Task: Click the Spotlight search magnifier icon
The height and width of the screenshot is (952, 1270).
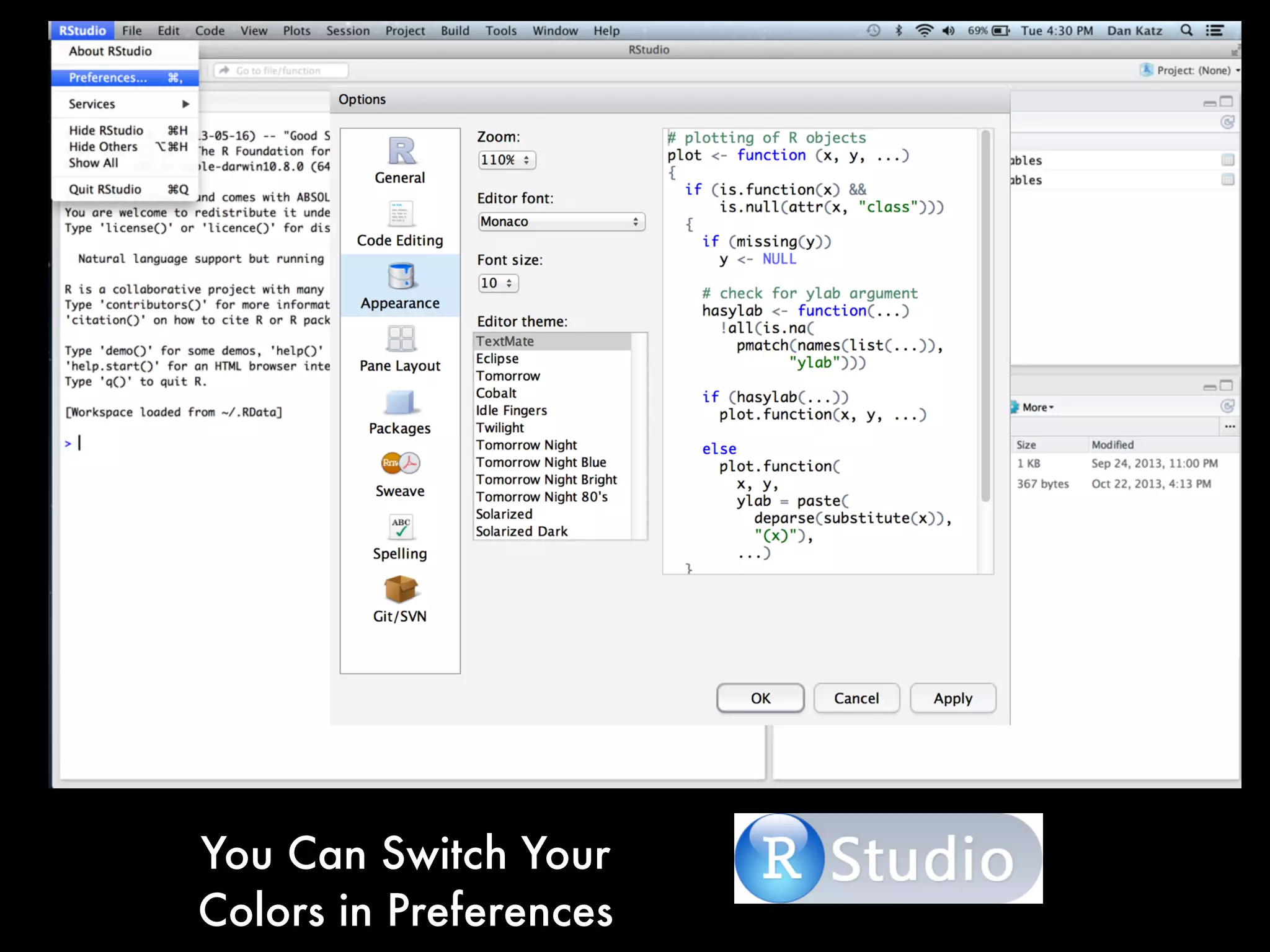Action: [x=1186, y=30]
